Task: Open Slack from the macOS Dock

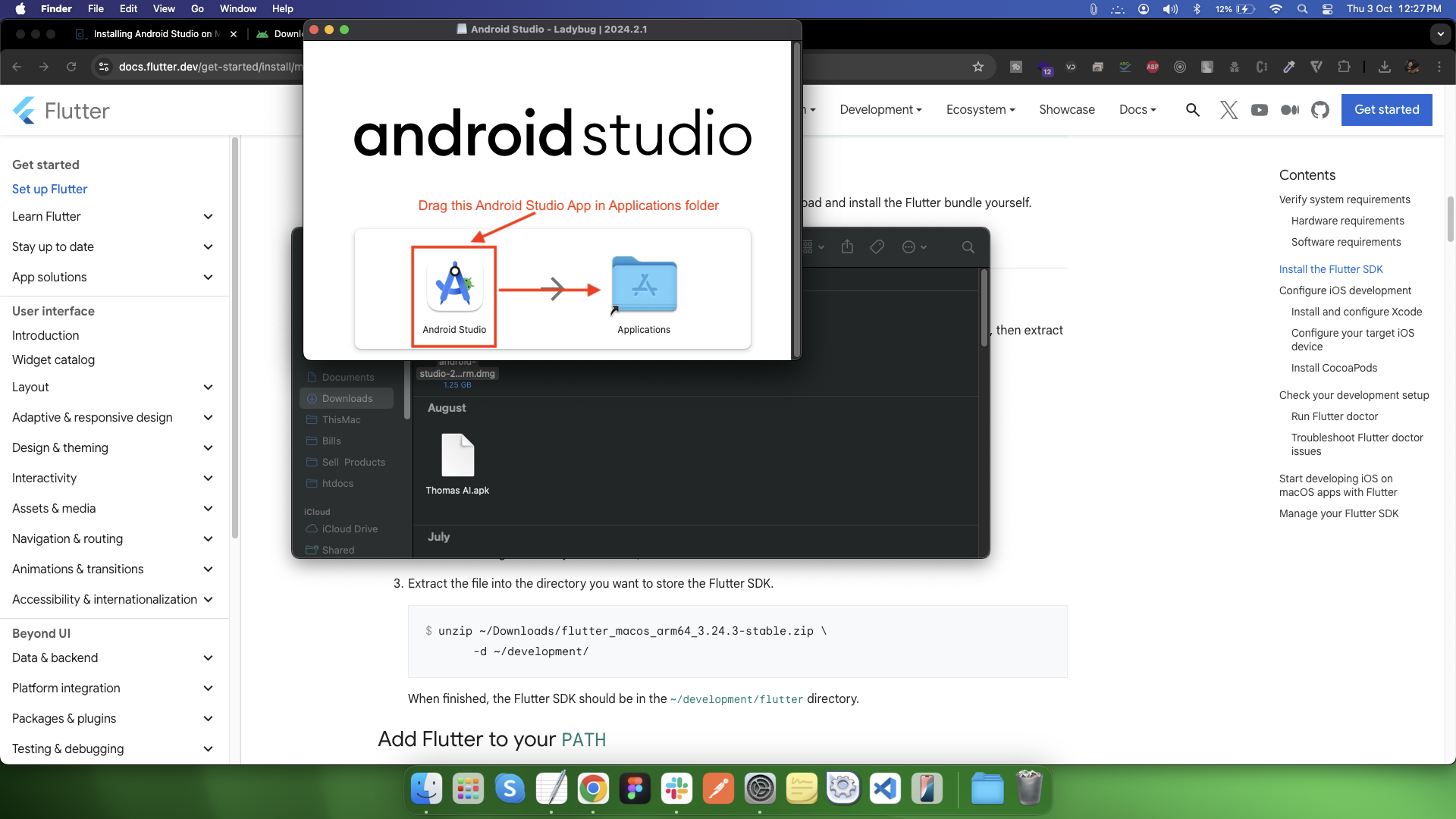Action: click(676, 789)
